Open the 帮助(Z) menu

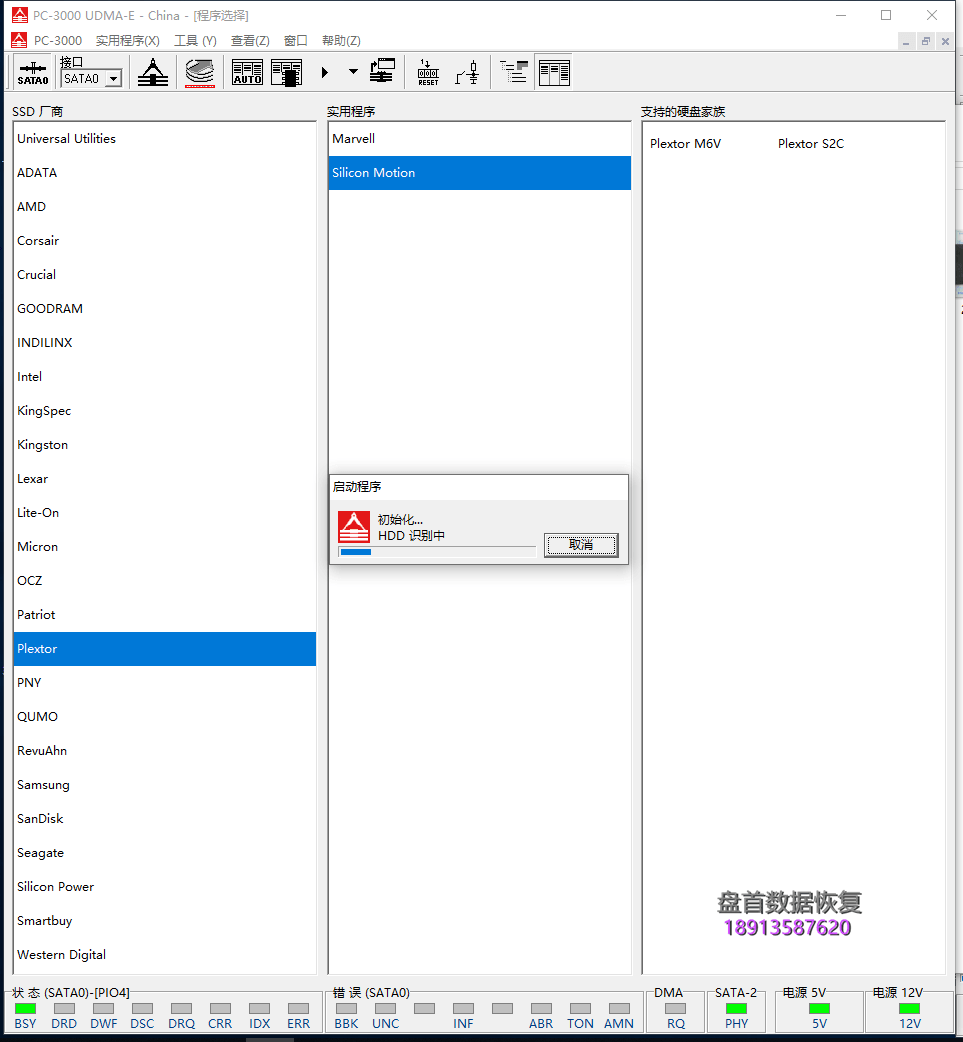point(341,41)
